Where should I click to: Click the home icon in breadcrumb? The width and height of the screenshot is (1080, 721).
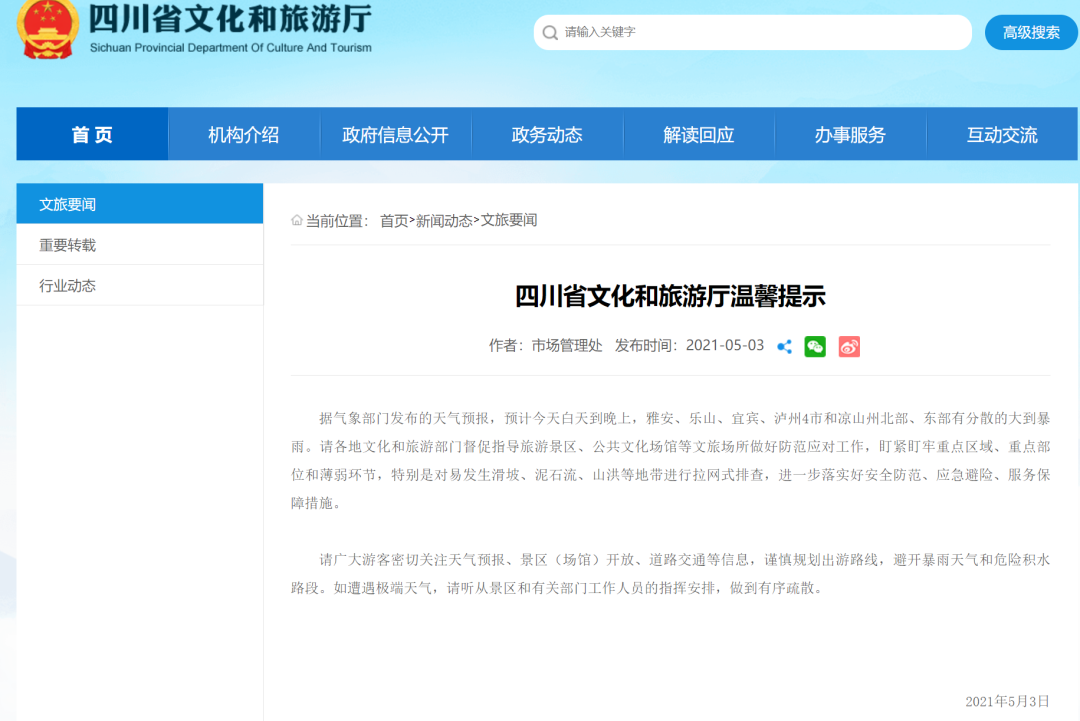[x=297, y=221]
